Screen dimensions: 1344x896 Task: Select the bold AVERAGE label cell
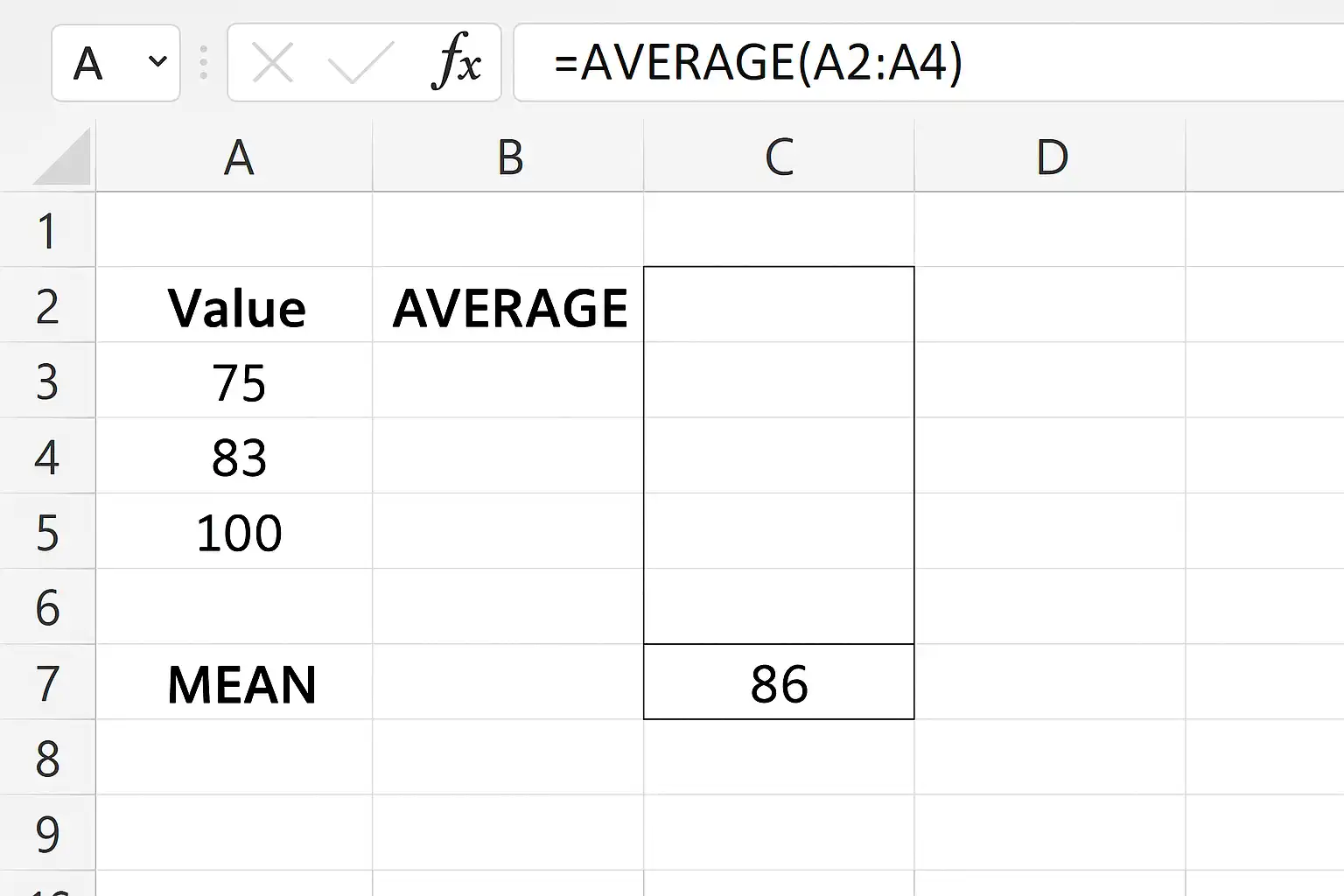tap(509, 308)
